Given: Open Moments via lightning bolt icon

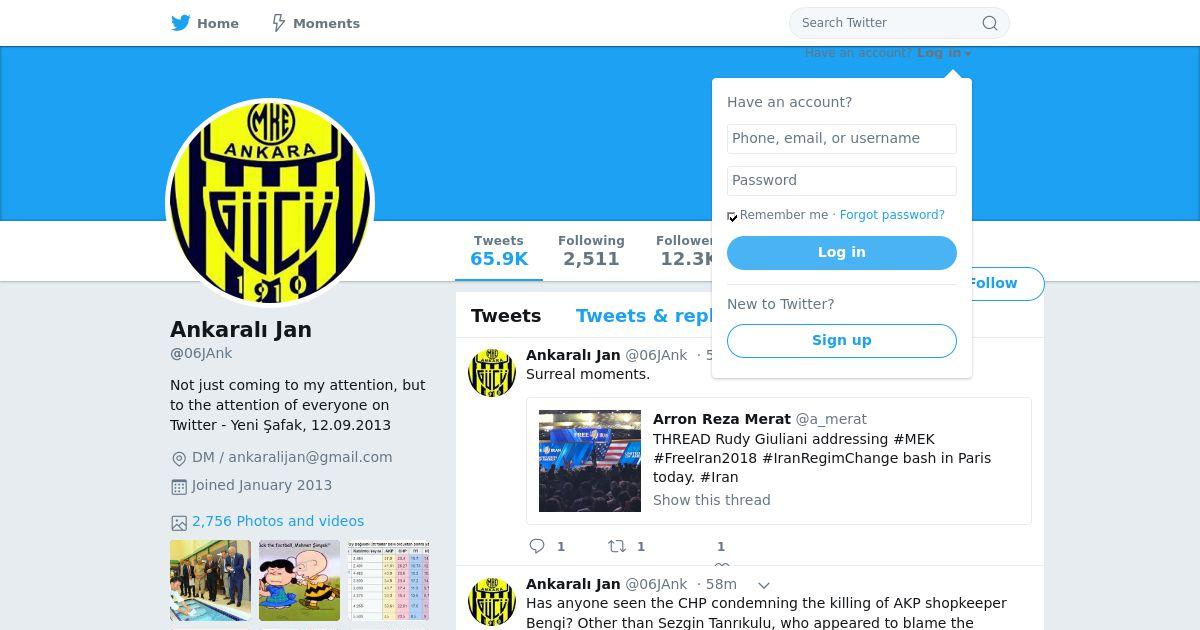Looking at the screenshot, I should (x=279, y=23).
